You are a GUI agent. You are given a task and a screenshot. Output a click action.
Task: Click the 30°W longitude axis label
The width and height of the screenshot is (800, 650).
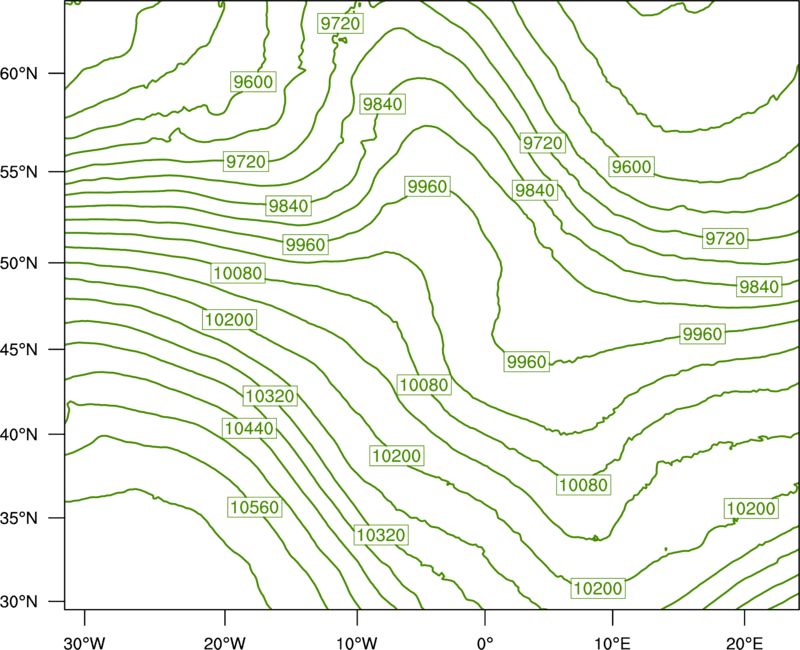coord(84,643)
